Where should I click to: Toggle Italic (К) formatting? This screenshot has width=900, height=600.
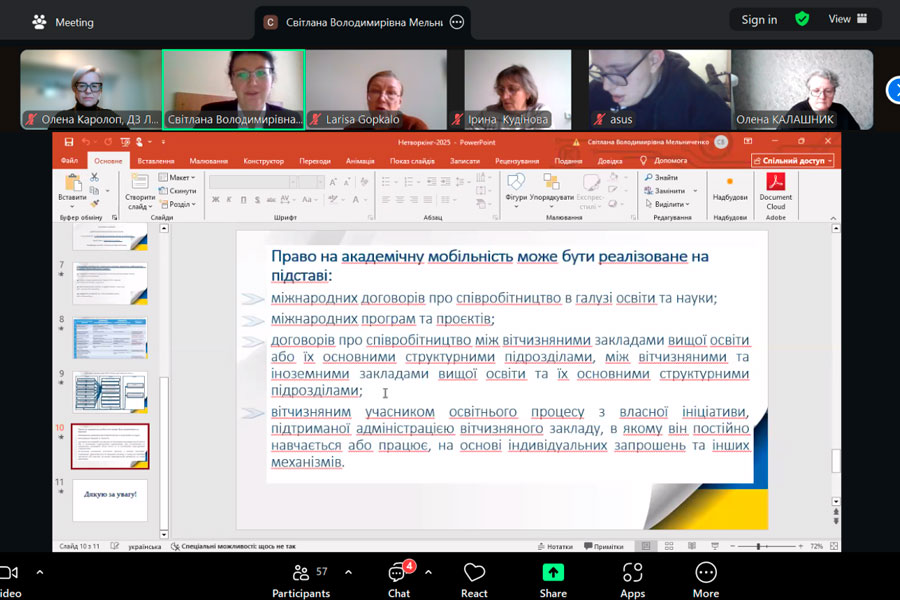pos(229,200)
